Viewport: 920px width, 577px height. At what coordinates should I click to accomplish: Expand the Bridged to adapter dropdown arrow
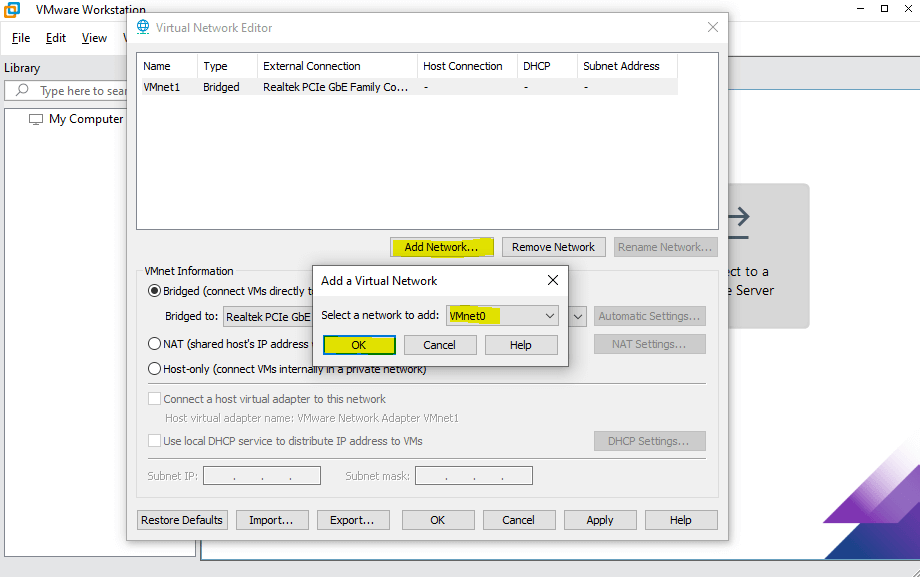coord(578,316)
